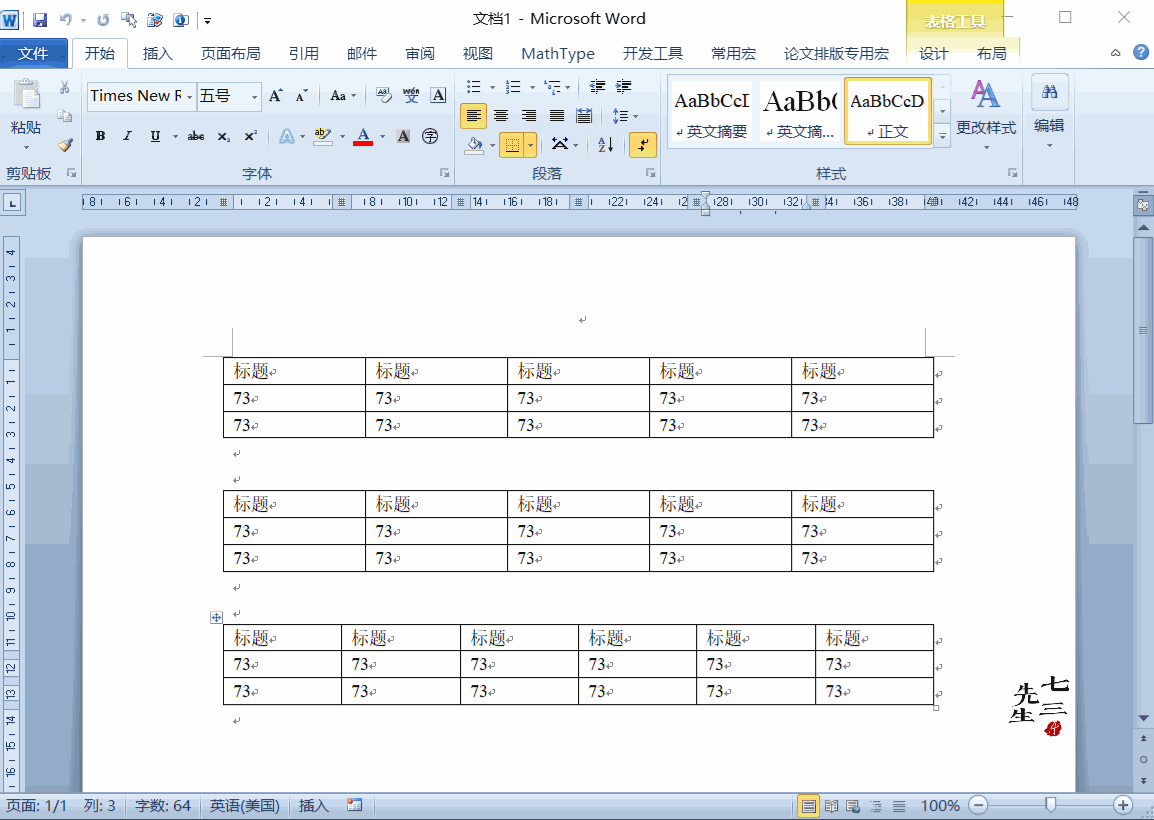Click the Decrease Indent icon
This screenshot has width=1154, height=820.
pyautogui.click(x=597, y=87)
